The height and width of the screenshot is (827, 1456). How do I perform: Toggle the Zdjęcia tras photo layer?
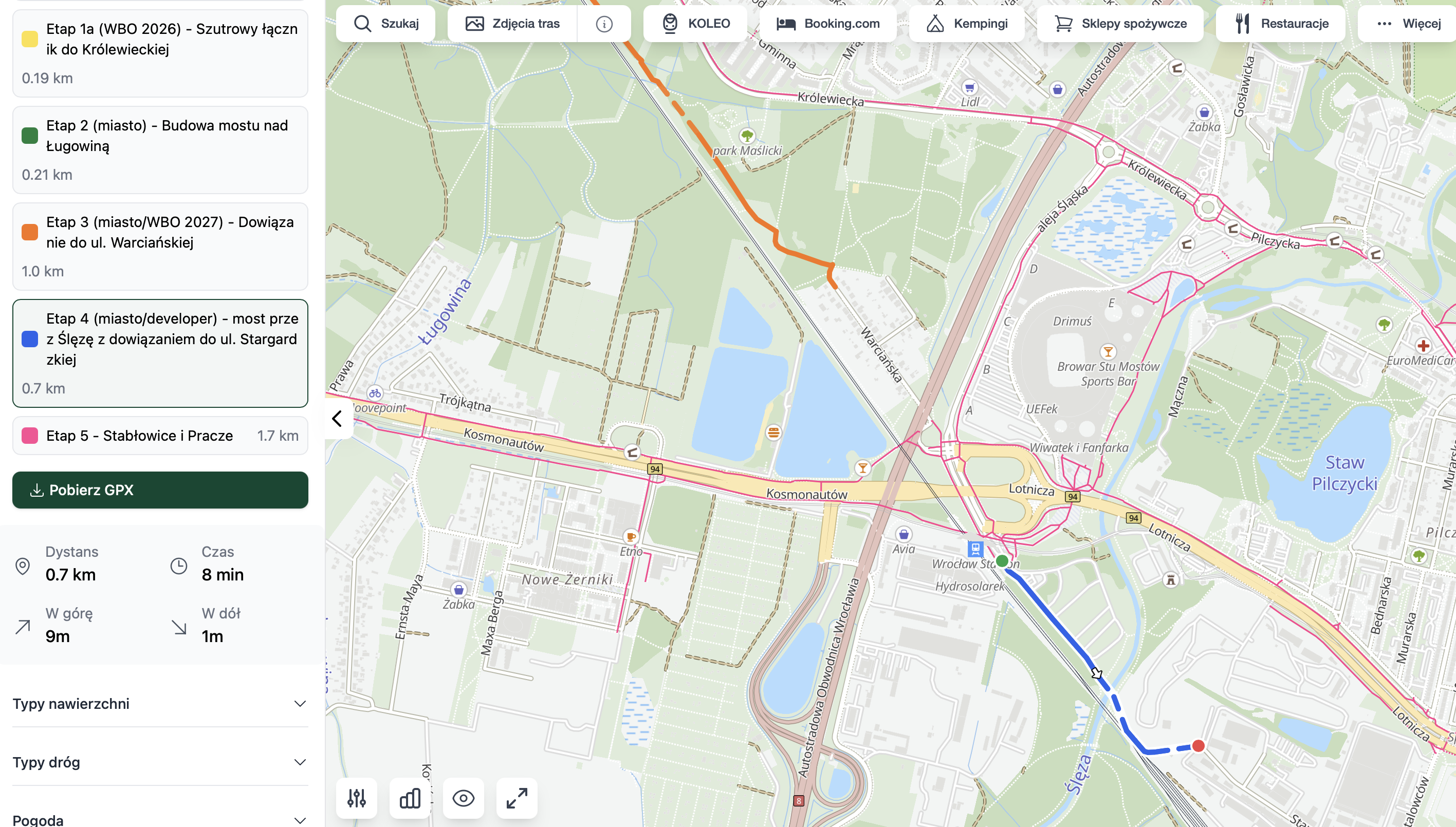point(512,24)
